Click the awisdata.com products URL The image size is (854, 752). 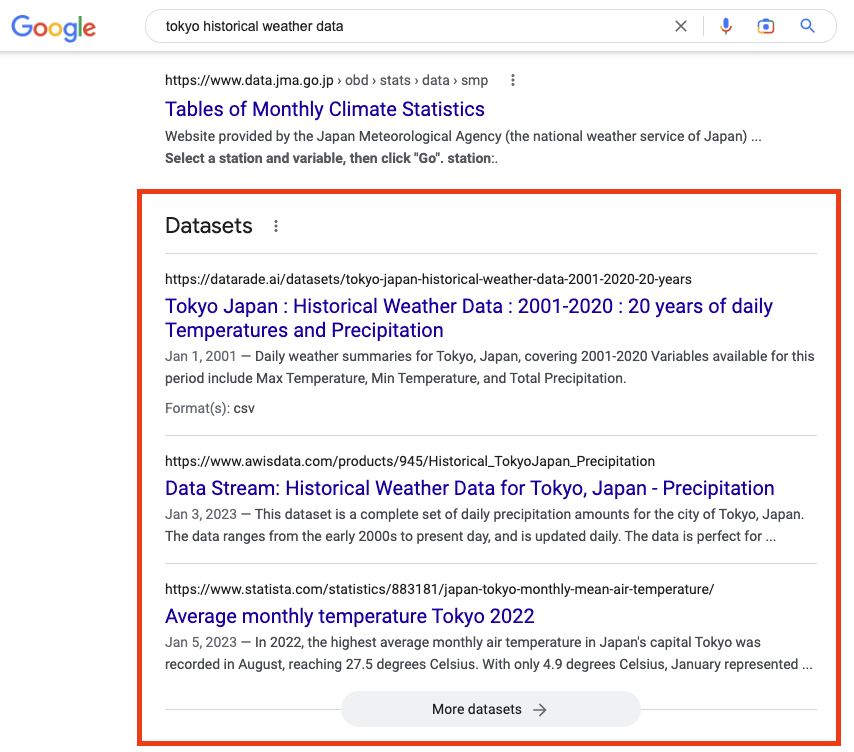(x=410, y=461)
